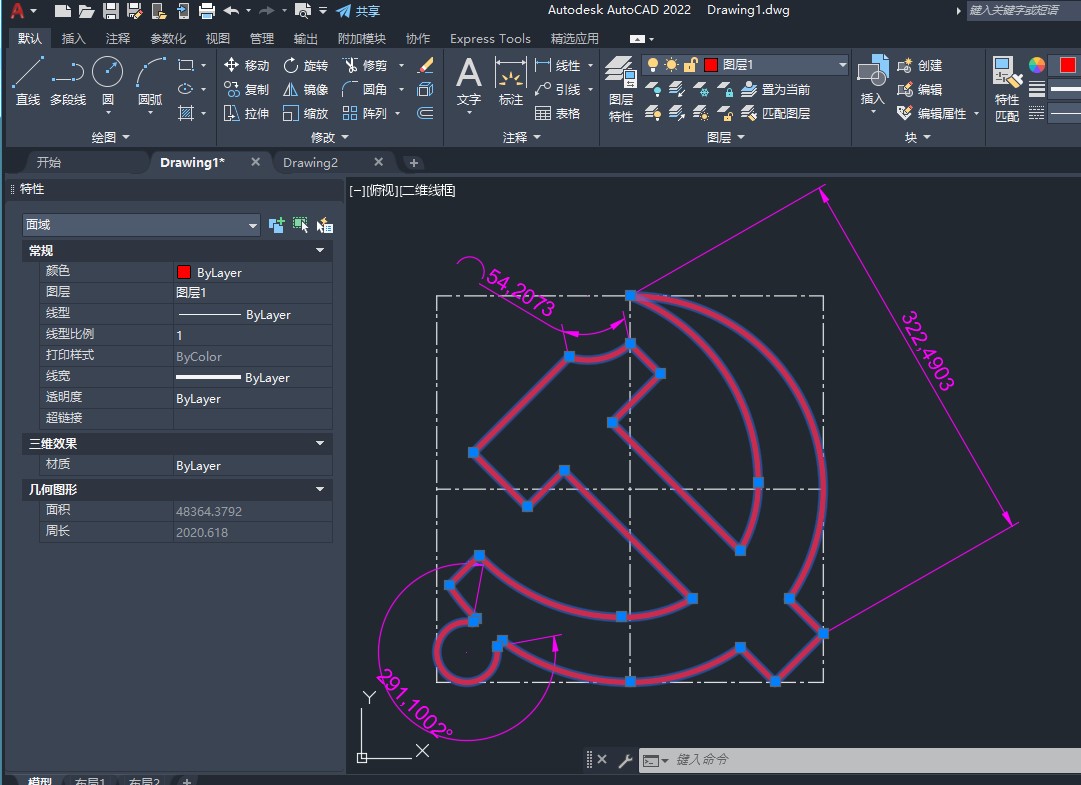Select the Arc (圆弧) tool

point(150,81)
